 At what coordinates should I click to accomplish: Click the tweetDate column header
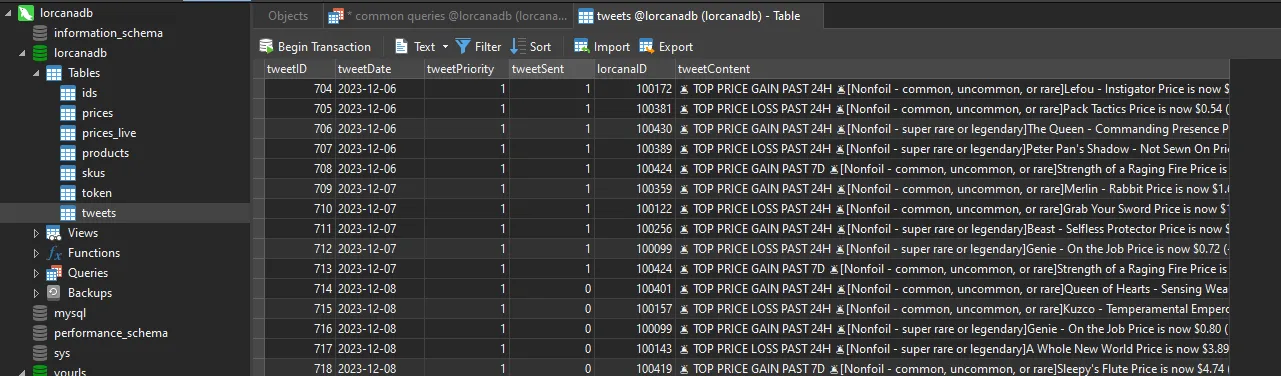click(379, 69)
